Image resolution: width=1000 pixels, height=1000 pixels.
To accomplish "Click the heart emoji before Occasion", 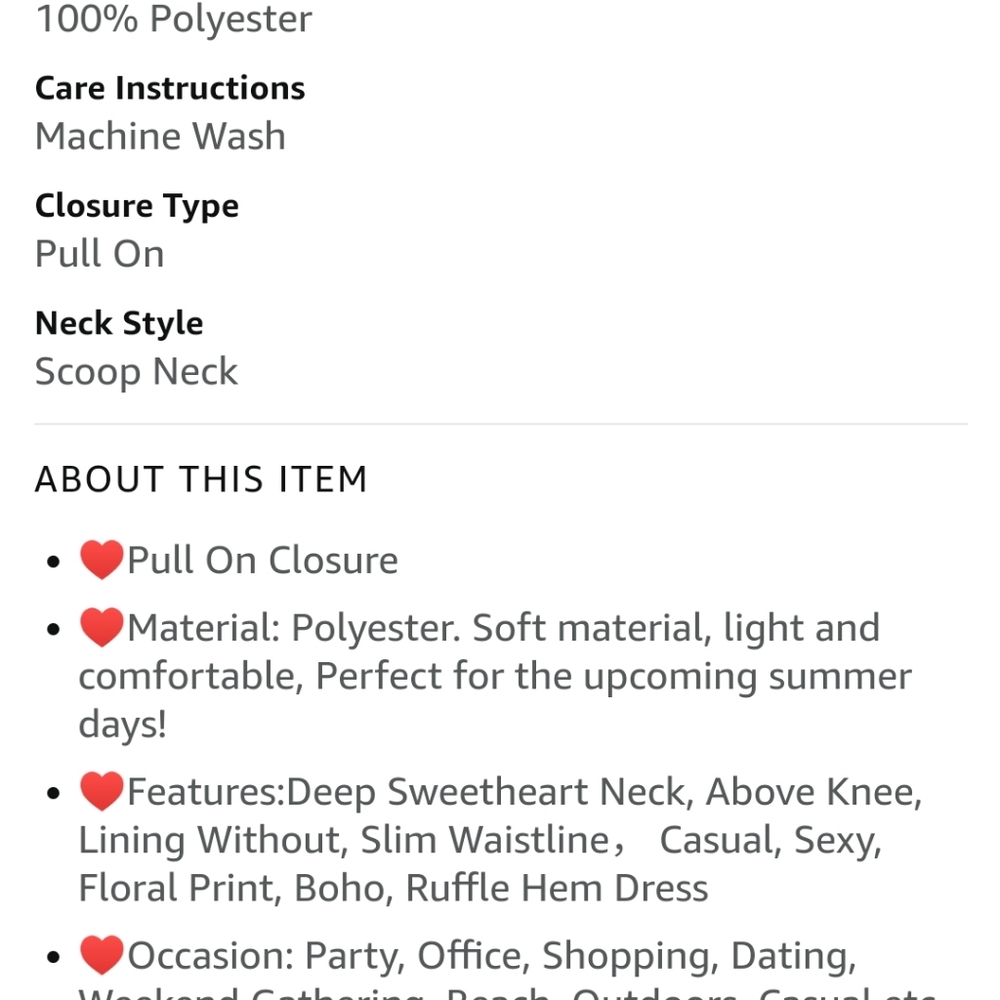I will click(101, 955).
